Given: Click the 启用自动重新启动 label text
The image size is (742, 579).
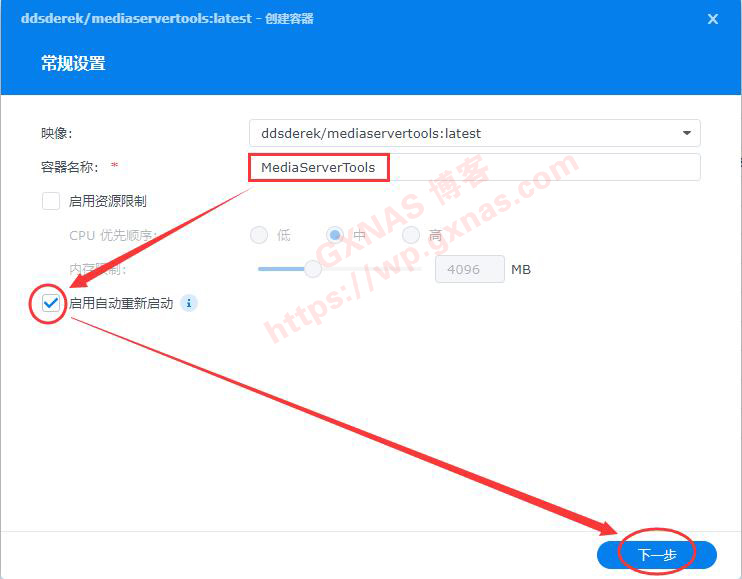Looking at the screenshot, I should (121, 303).
